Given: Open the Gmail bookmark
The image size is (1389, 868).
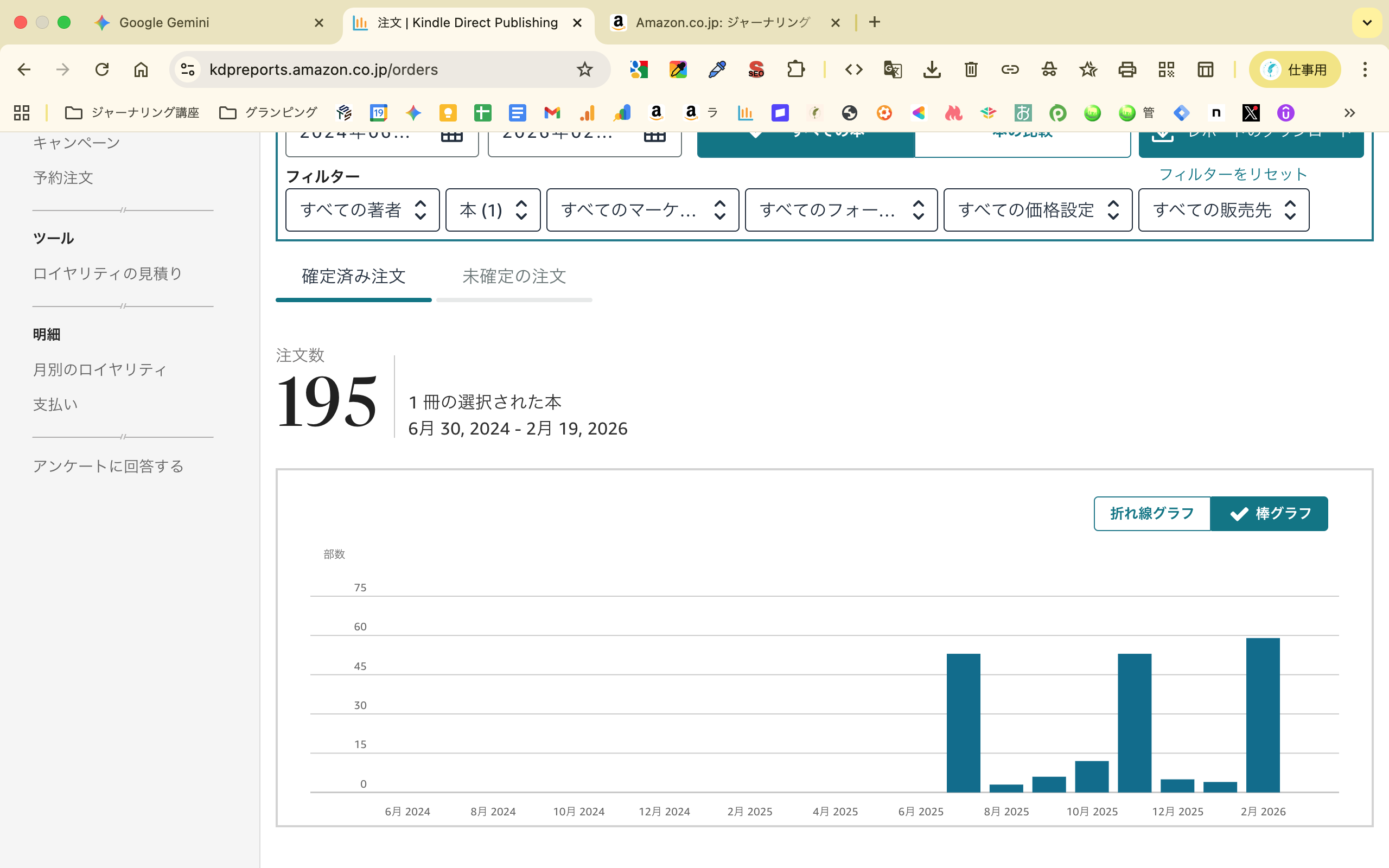Looking at the screenshot, I should pos(552,113).
